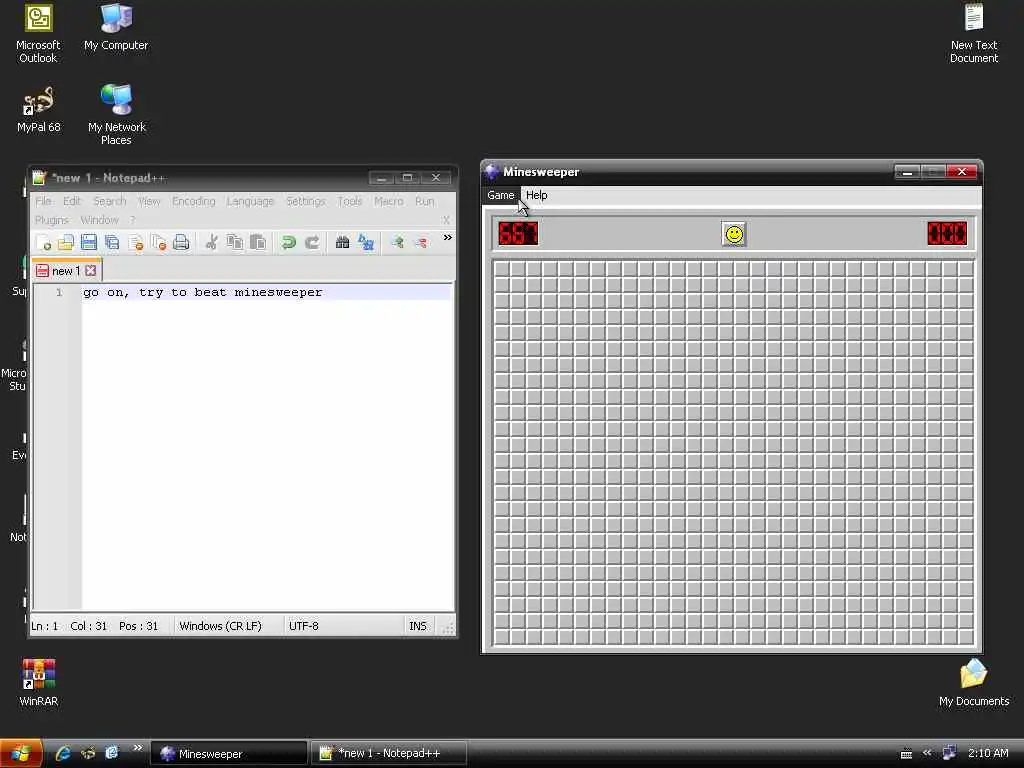Click the New file icon in Notepad++
Image resolution: width=1024 pixels, height=768 pixels.
pos(44,243)
